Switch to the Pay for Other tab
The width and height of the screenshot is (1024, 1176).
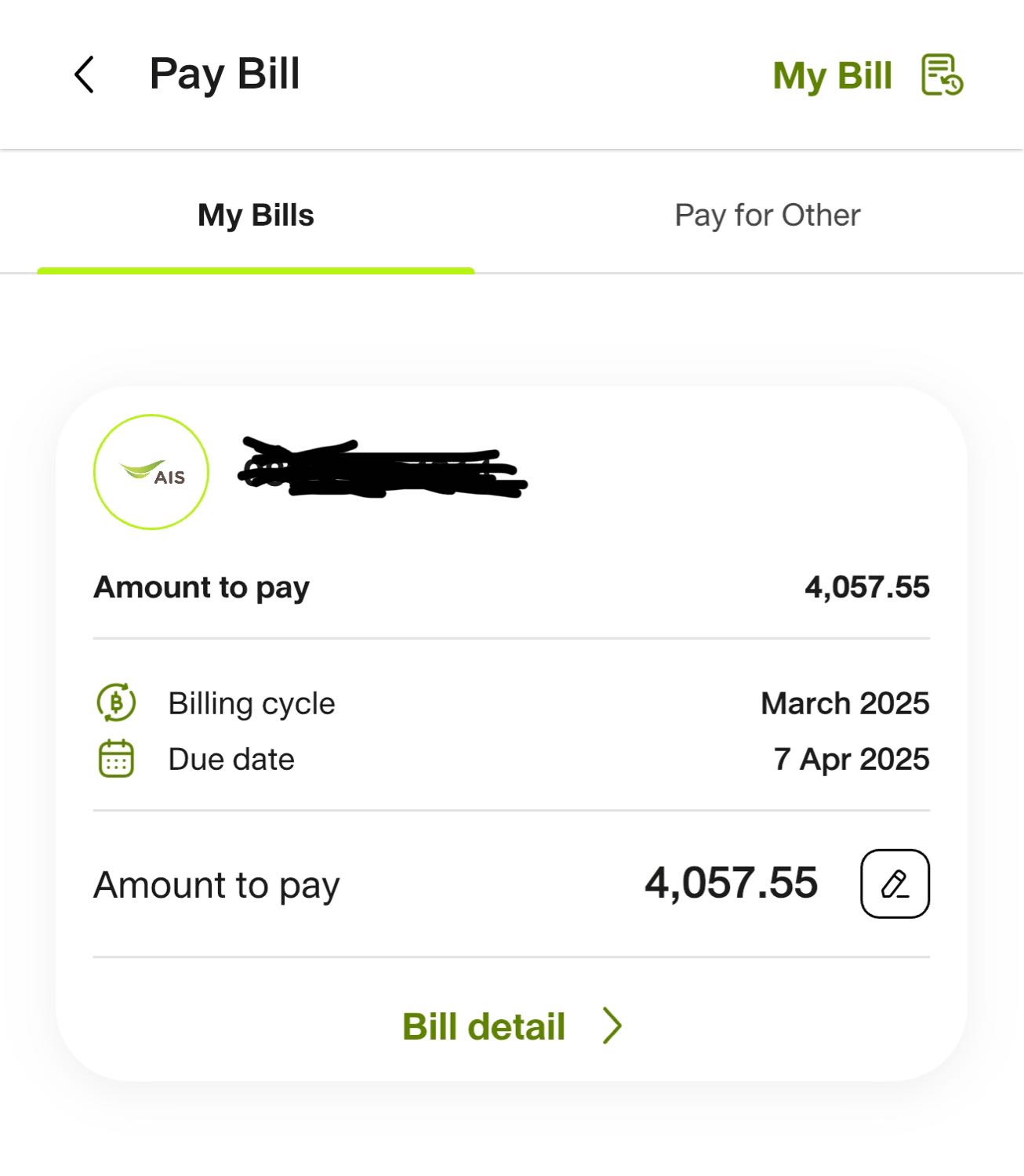(768, 215)
